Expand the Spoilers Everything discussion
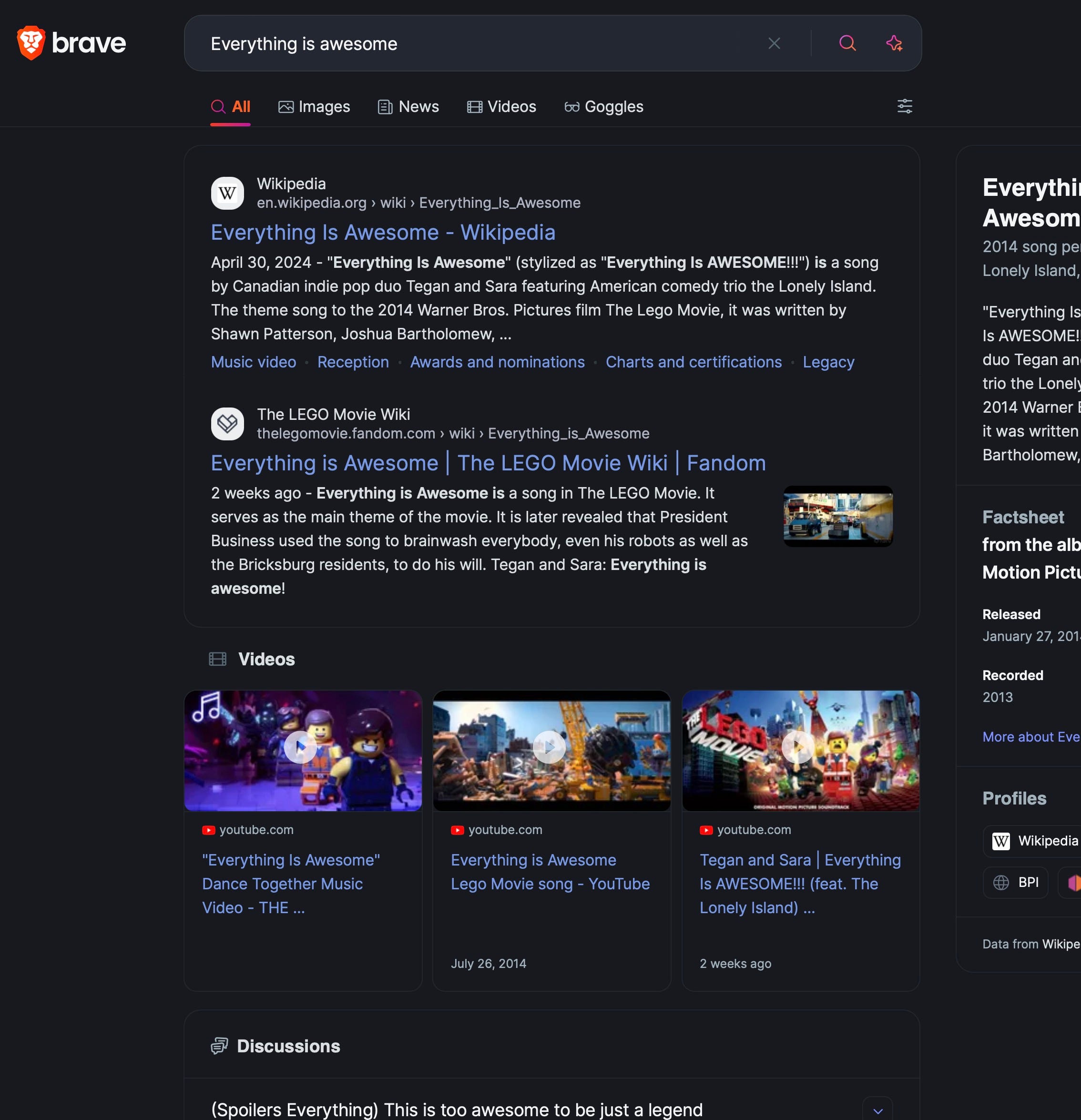The image size is (1081, 1120). pyautogui.click(x=877, y=1110)
